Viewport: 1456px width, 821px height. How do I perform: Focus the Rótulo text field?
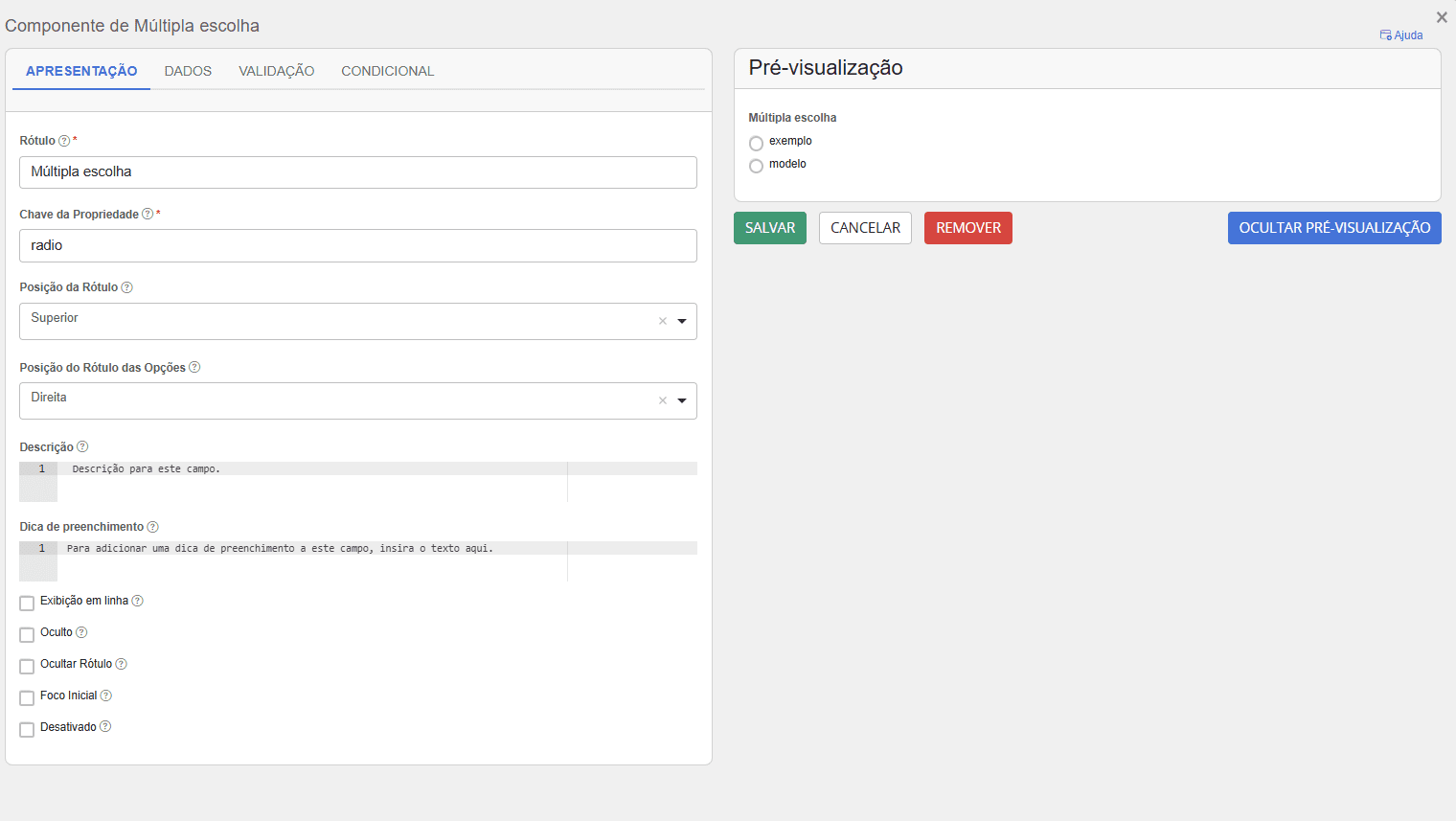(x=358, y=172)
